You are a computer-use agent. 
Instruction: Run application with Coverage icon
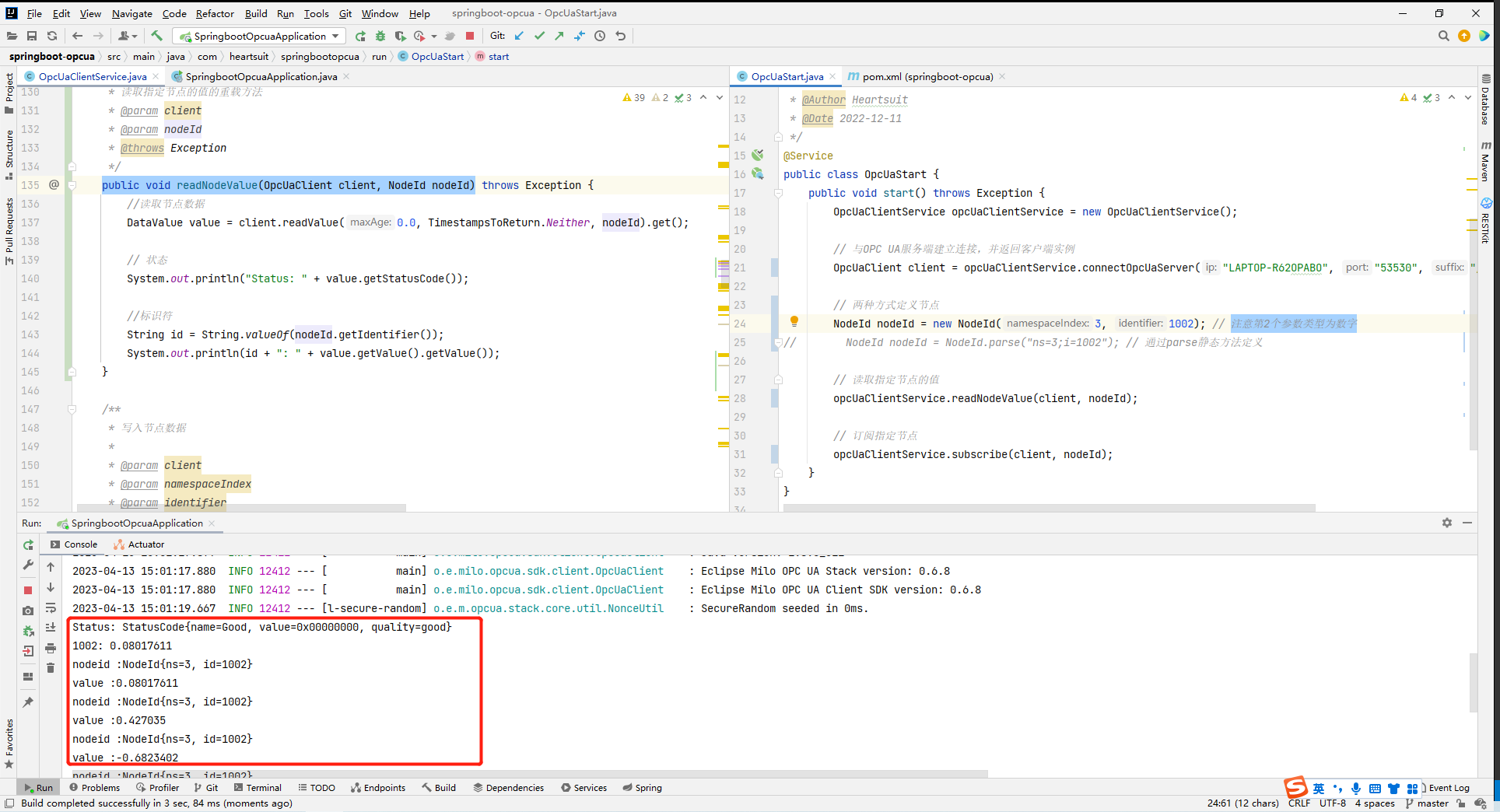[x=400, y=36]
